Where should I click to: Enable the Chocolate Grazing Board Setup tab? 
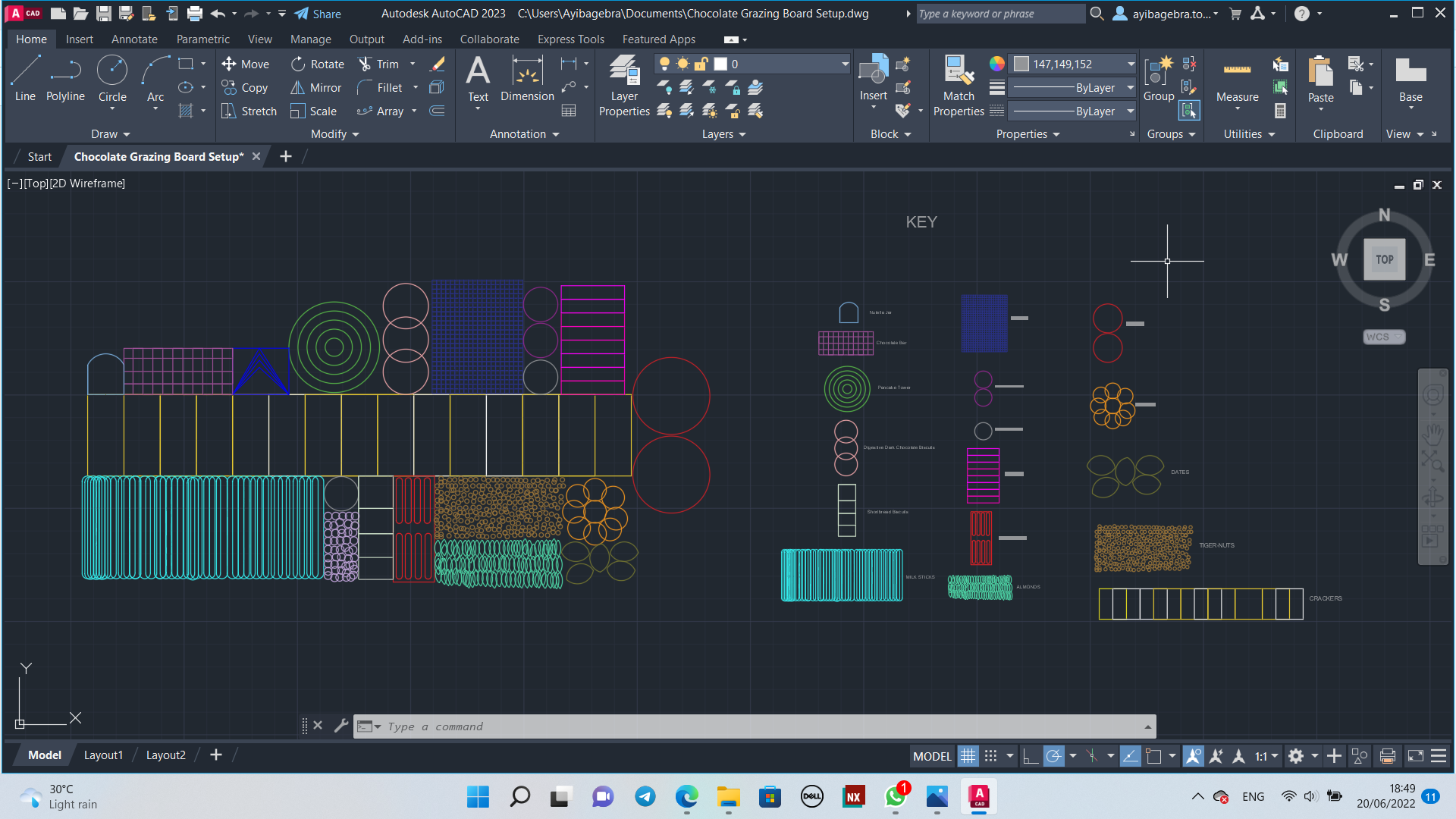click(x=159, y=156)
